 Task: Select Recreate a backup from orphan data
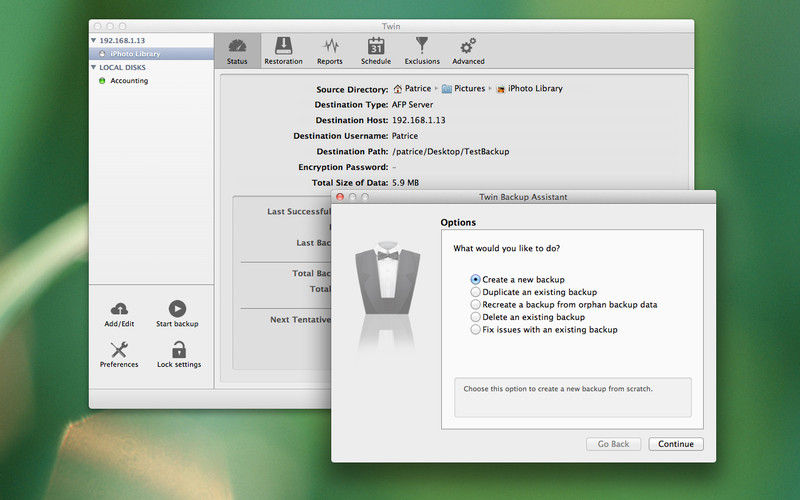point(476,305)
